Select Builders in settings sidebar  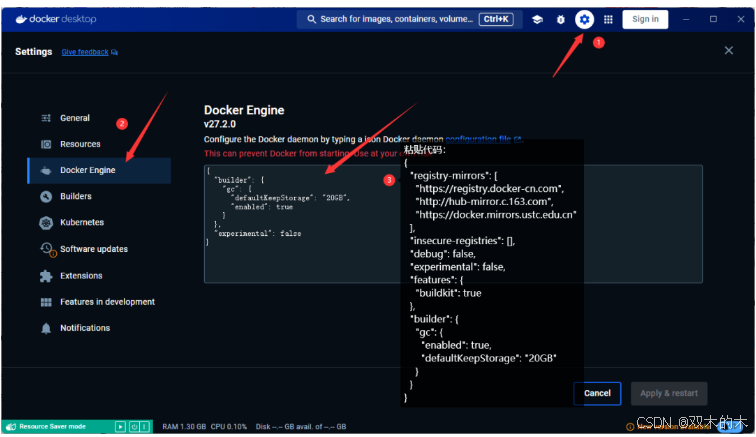point(99,196)
